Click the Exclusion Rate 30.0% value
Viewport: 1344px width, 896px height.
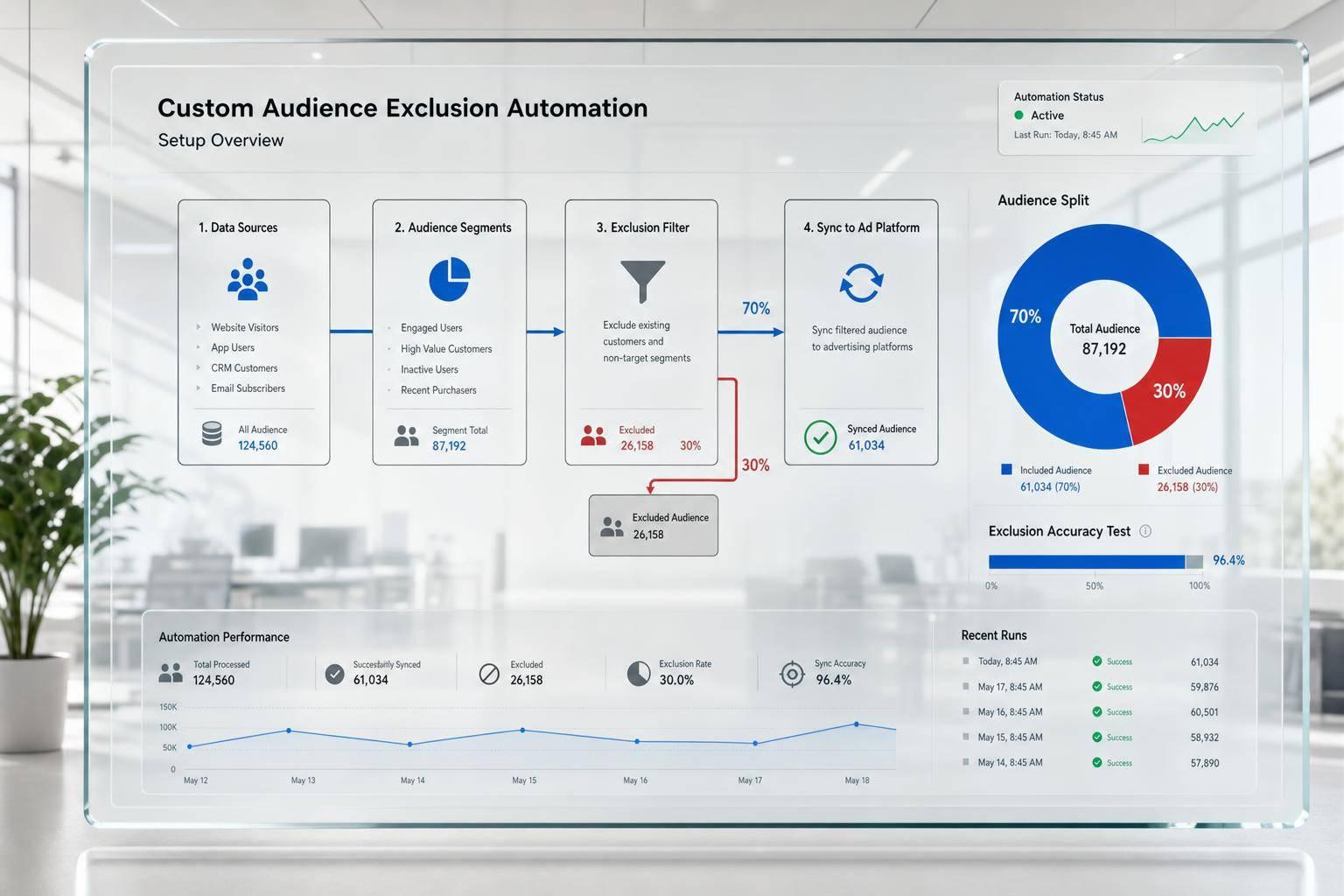[676, 680]
